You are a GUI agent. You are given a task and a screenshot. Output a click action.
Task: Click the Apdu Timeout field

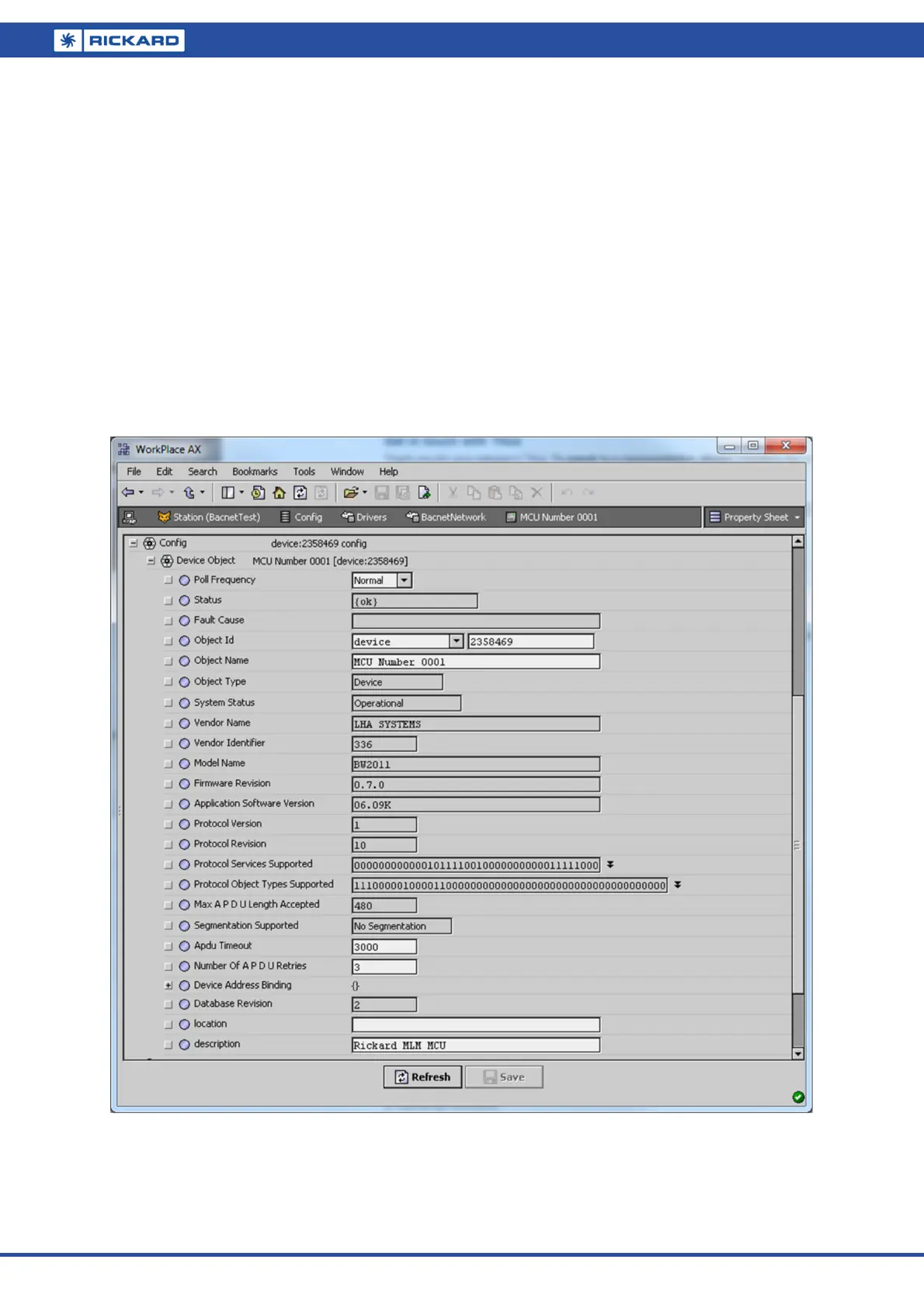pos(384,947)
